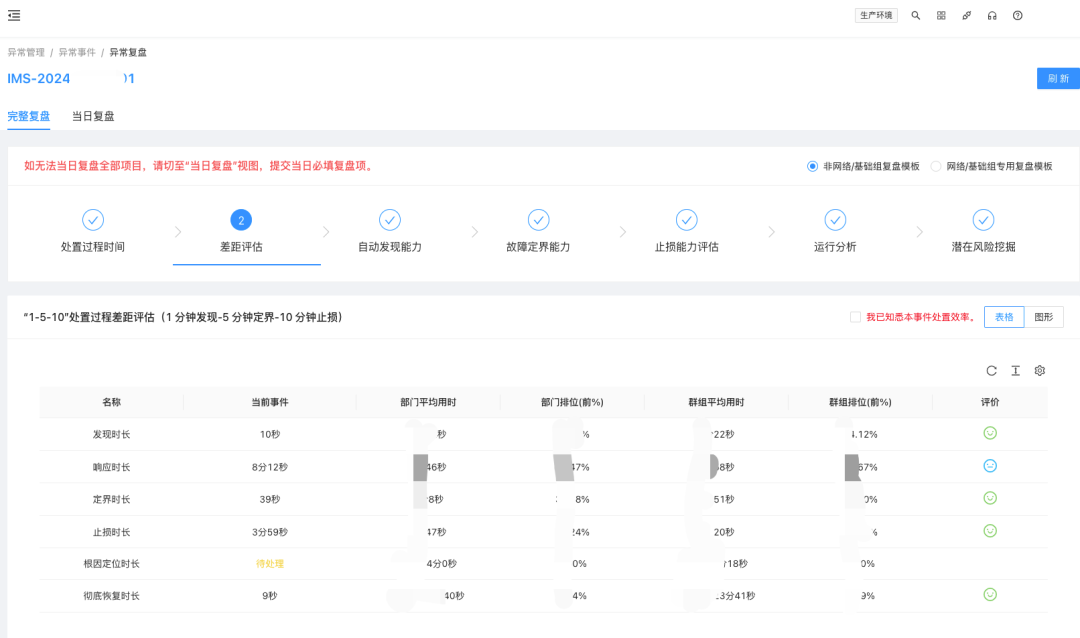1080x638 pixels.
Task: Click the smiley face in 彻底恢复时长 row
Action: tap(990, 595)
